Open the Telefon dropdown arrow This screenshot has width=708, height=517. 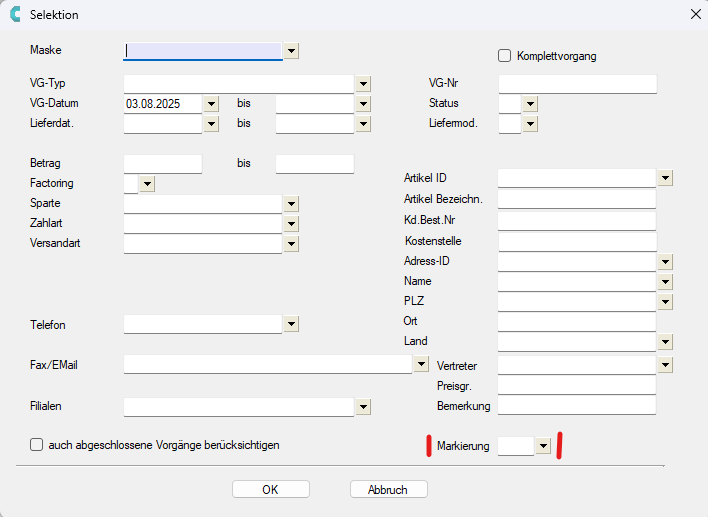pos(292,324)
